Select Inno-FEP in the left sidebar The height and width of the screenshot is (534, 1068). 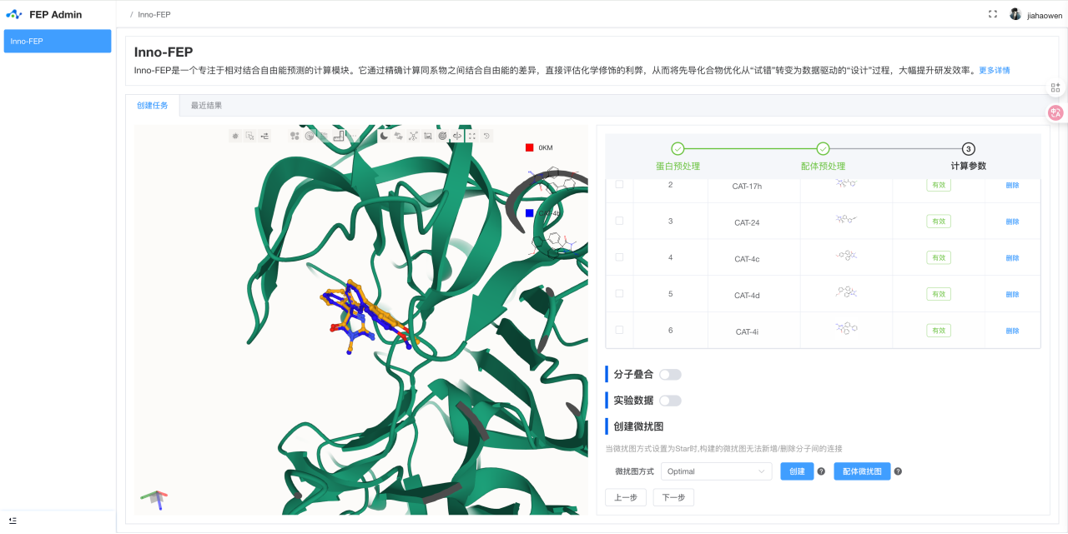click(57, 41)
